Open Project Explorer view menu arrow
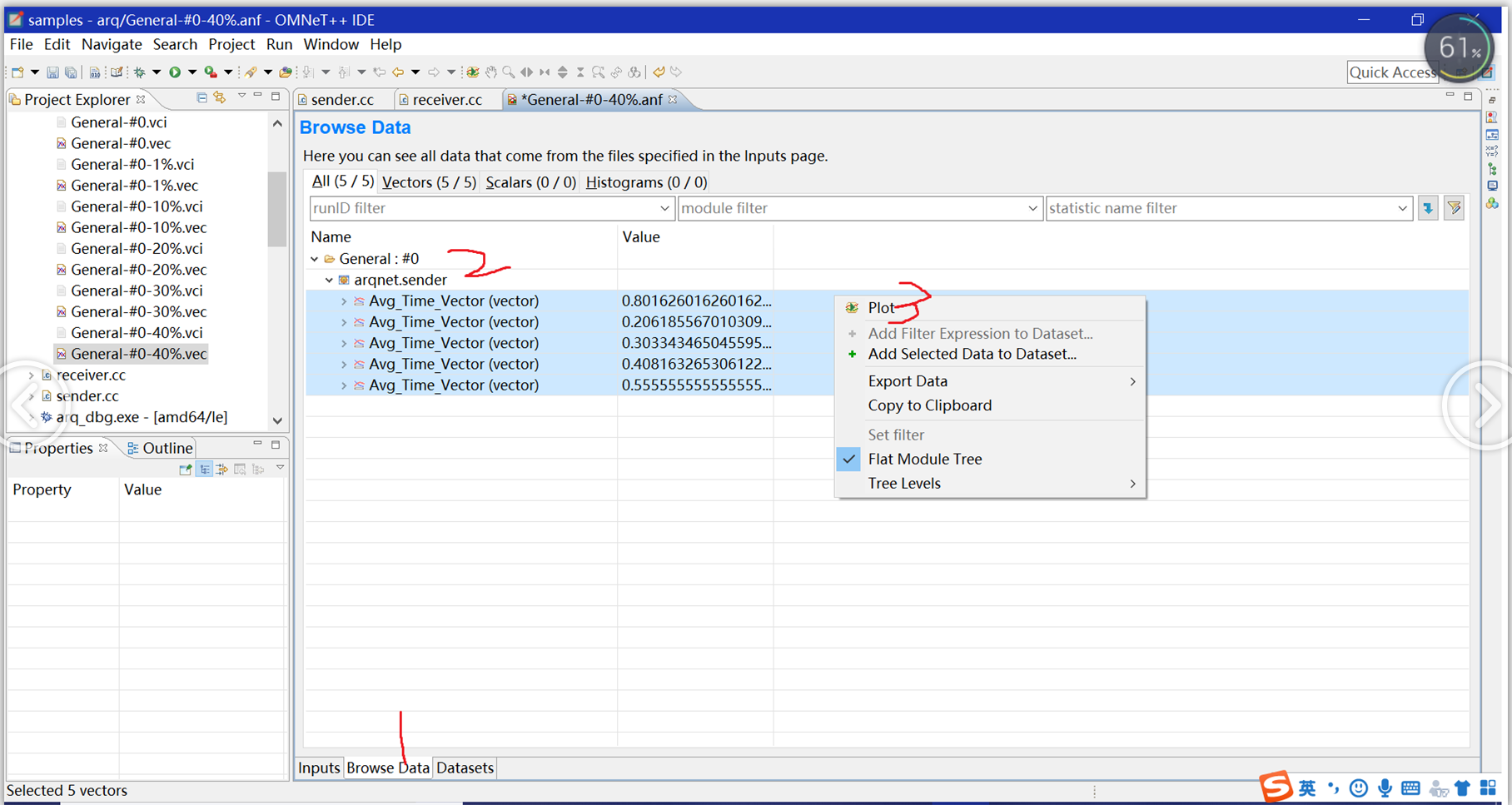The height and width of the screenshot is (805, 1512). [x=241, y=97]
